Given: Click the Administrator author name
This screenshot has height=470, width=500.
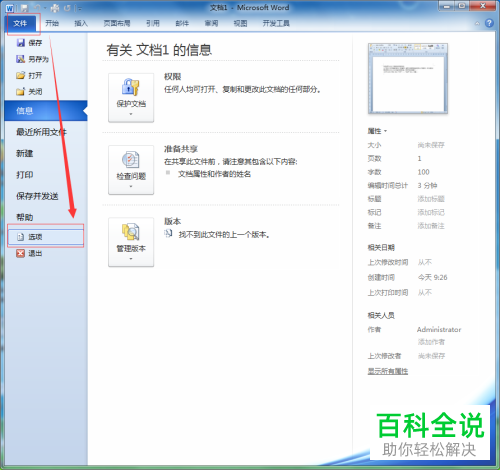Looking at the screenshot, I should click(439, 330).
